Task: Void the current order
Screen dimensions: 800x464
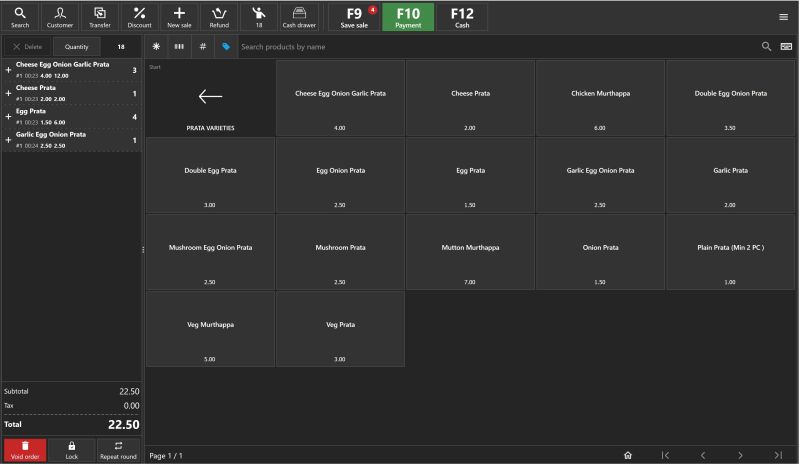Action: point(25,450)
